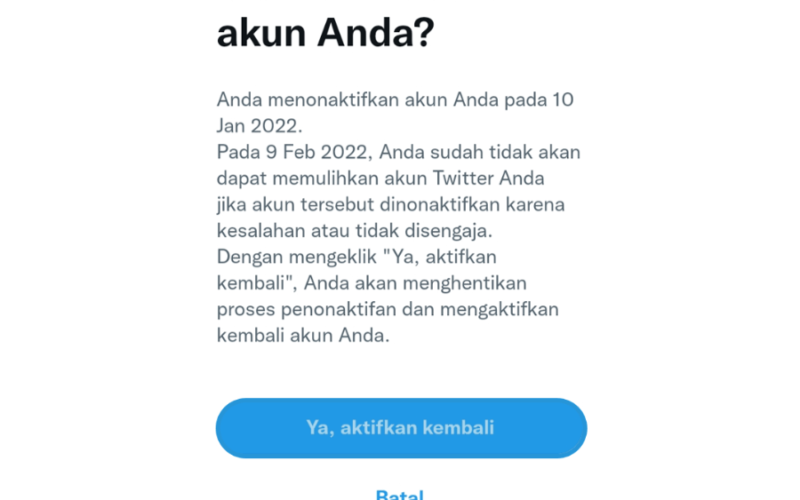
Task: Confirm with the Ya, aktifkan kembali button
Action: coord(401,428)
